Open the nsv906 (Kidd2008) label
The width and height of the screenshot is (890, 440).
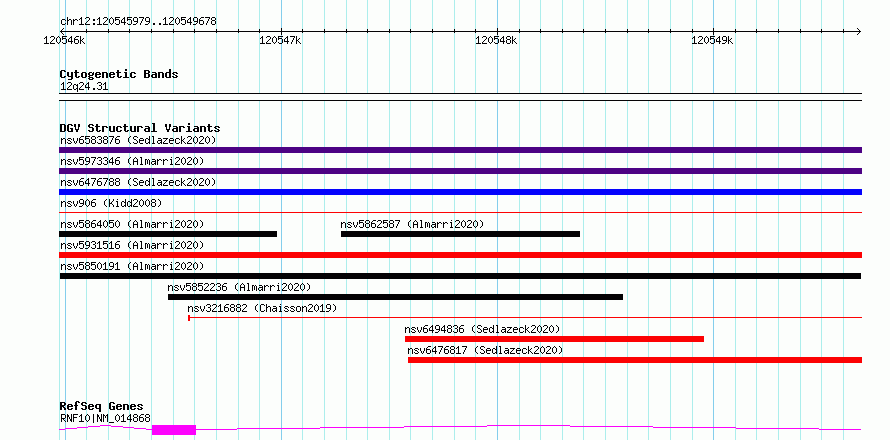click(111, 203)
